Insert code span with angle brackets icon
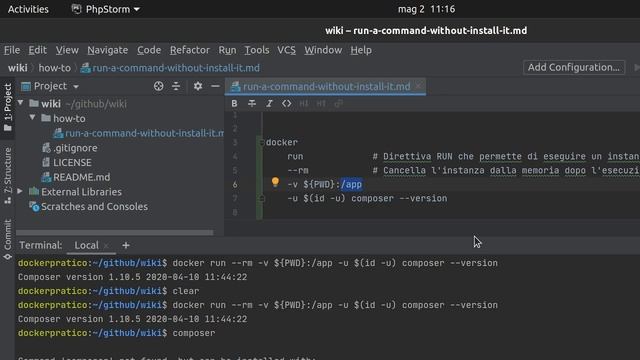Screen dimensions: 640x360 click(287, 104)
